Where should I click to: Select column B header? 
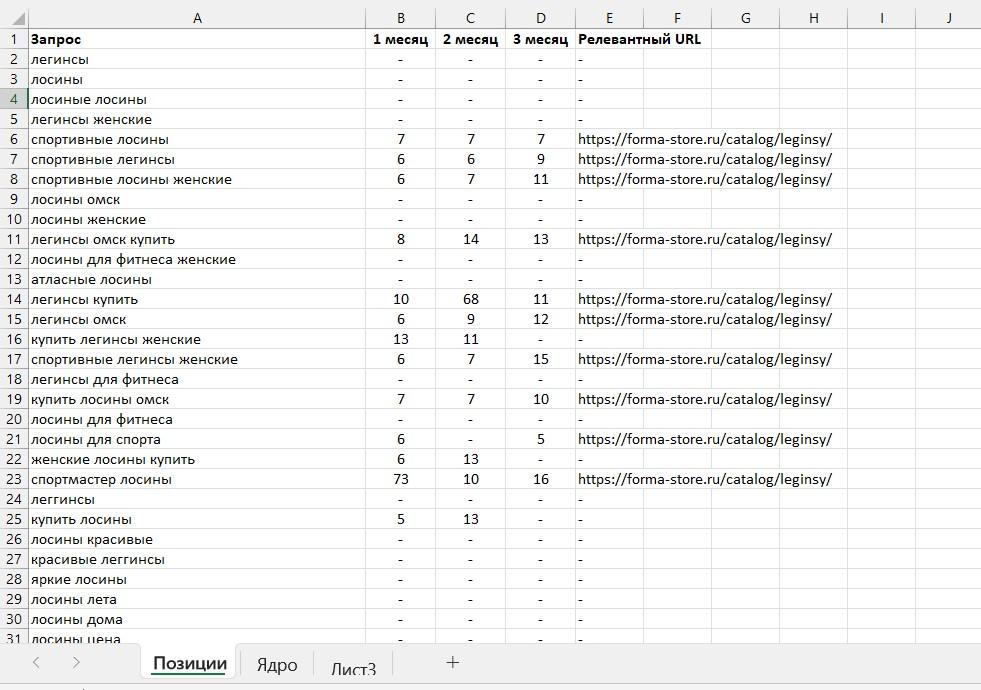tap(400, 19)
